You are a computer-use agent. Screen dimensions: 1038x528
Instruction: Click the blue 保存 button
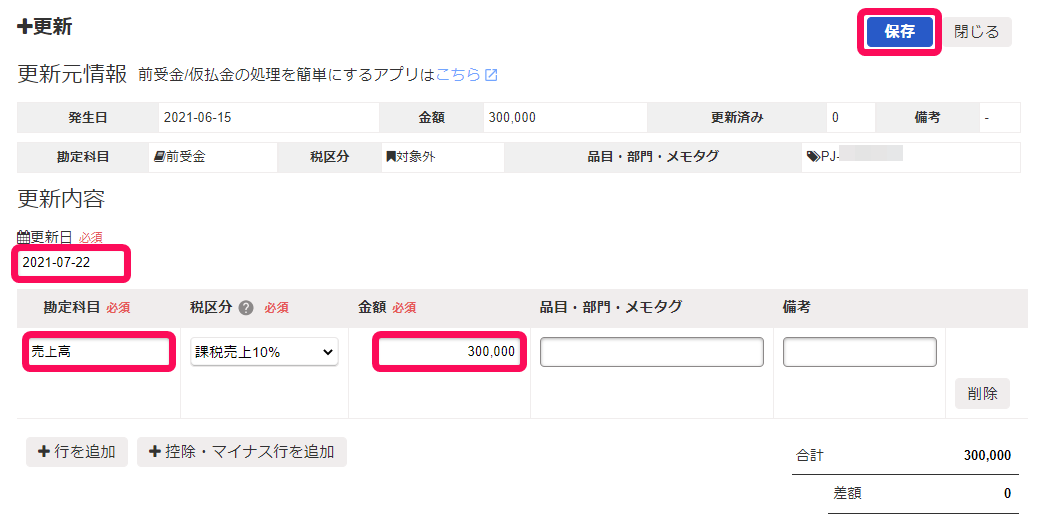point(899,32)
